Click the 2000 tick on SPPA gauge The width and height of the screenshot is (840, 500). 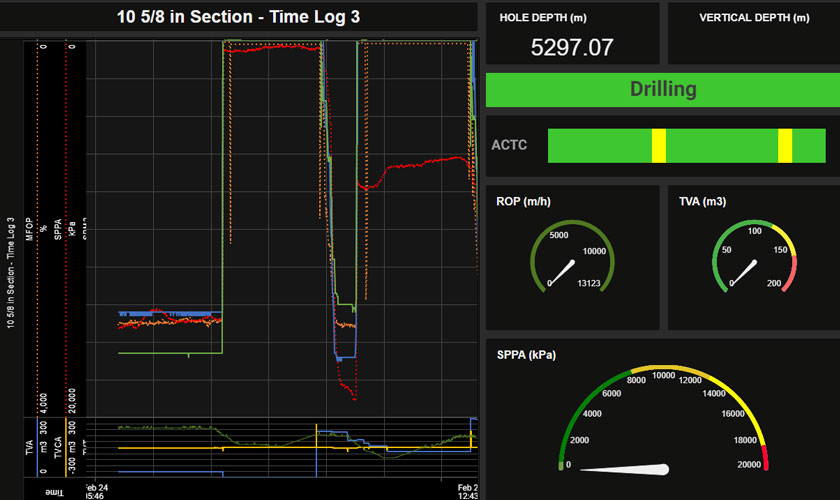pos(579,440)
